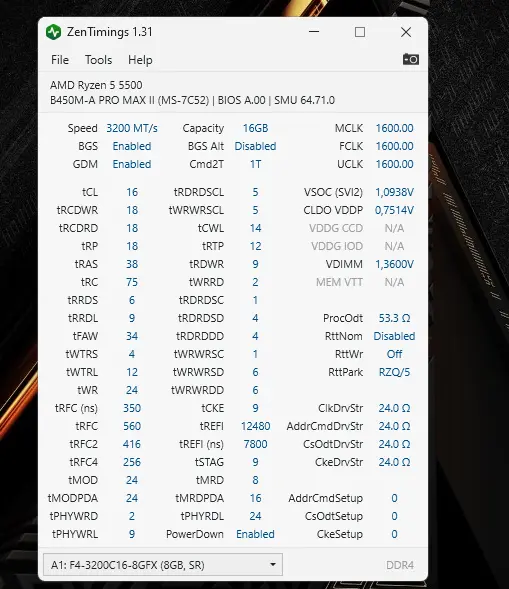Viewport: 509px width, 589px height.
Task: Click the VSOC (SVI2) value 1,0938V
Action: (x=394, y=192)
